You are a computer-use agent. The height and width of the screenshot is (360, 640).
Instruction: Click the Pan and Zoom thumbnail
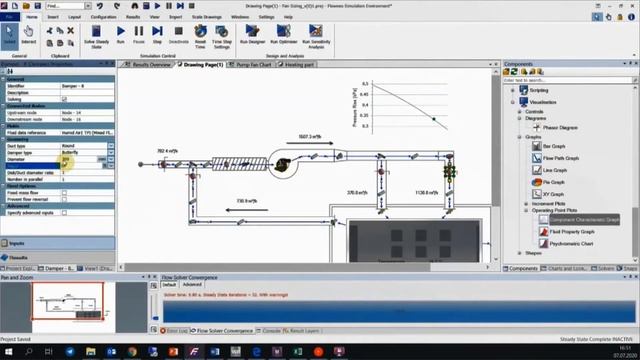coord(68,301)
